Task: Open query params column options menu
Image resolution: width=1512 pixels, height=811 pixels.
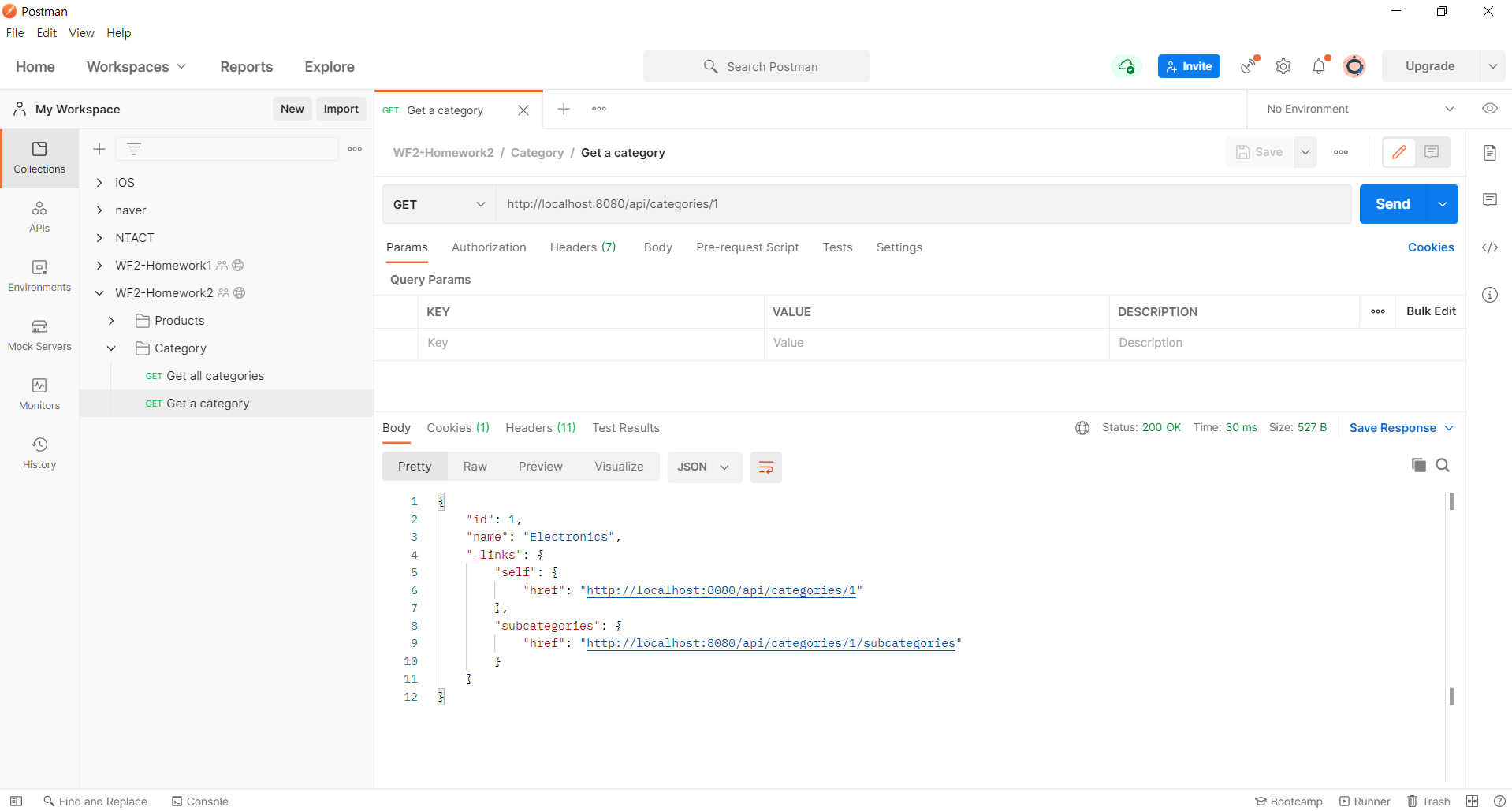Action: pos(1378,311)
